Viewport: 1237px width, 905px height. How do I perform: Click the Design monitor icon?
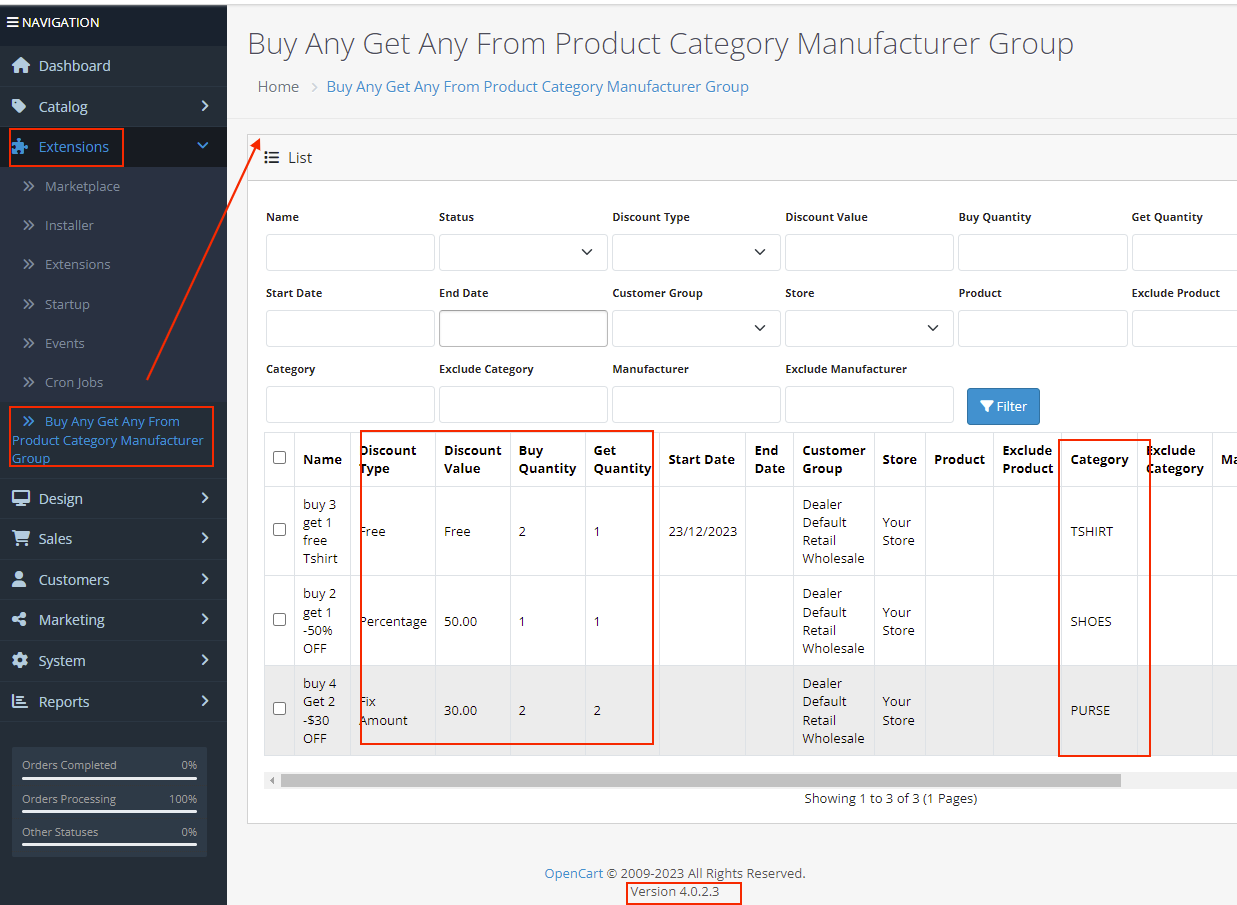click(20, 498)
